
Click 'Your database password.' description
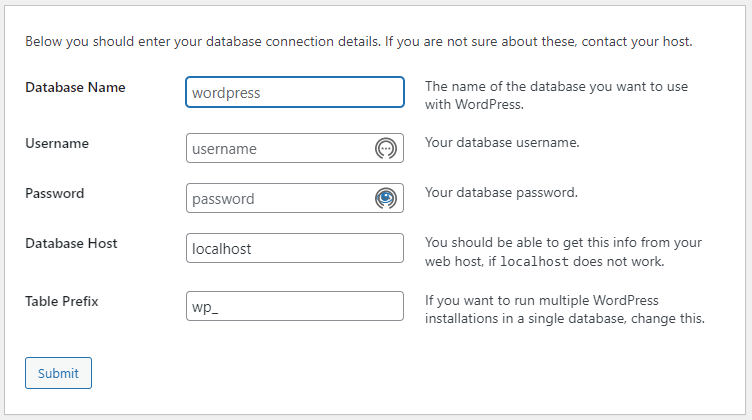coord(501,192)
